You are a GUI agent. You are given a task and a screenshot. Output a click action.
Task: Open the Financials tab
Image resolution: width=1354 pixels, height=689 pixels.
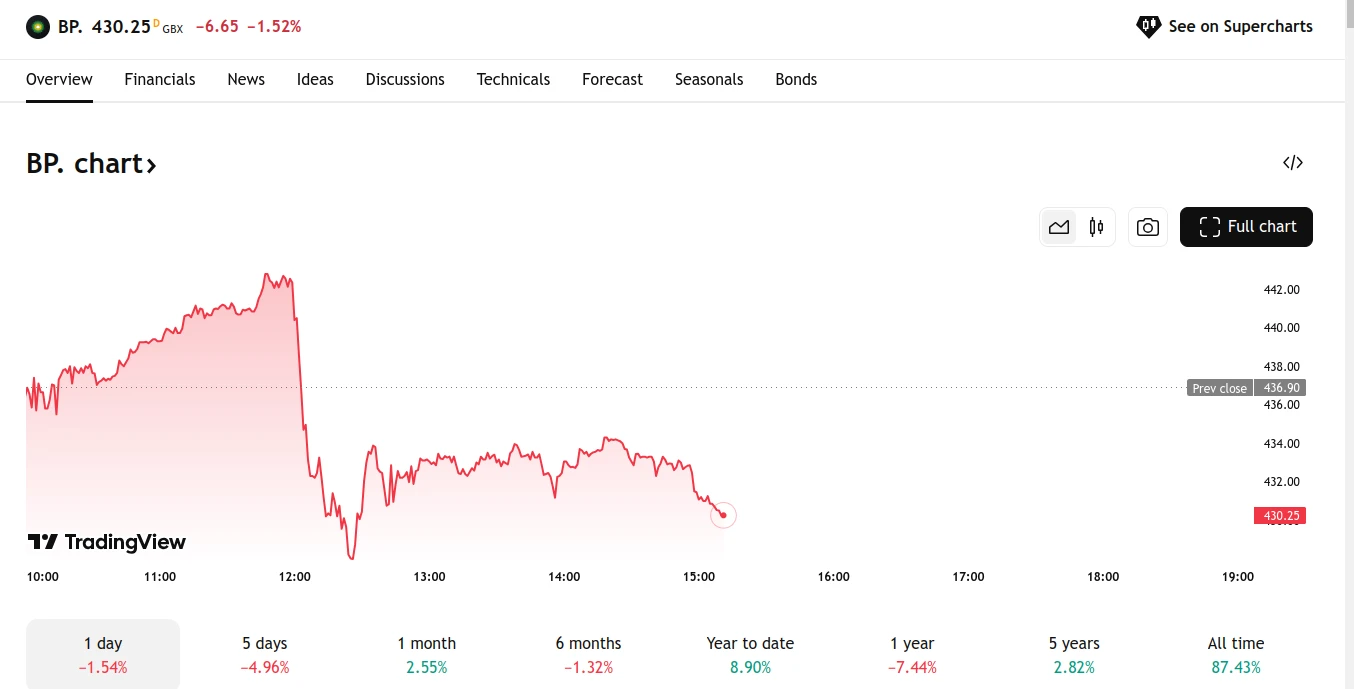[x=160, y=79]
